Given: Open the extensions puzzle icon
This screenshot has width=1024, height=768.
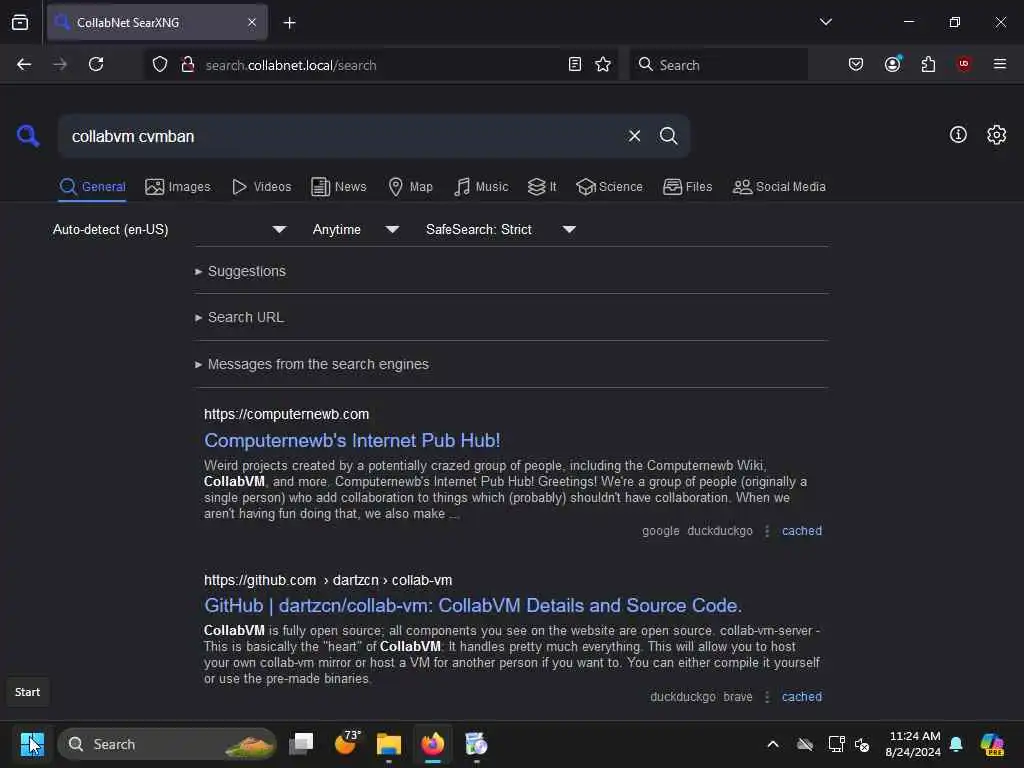Looking at the screenshot, I should click(928, 65).
